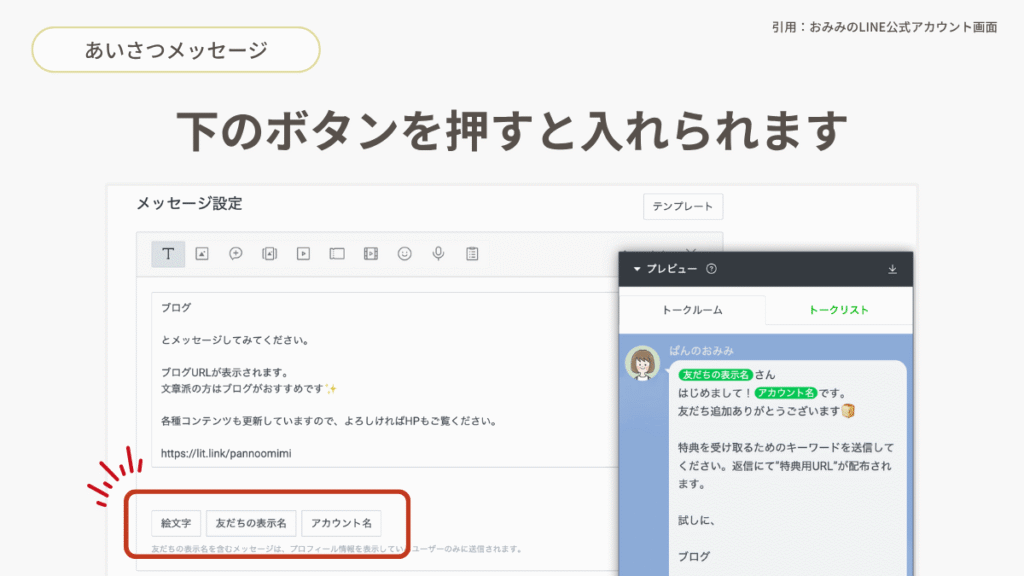
Task: Click the アカウント名 insert button
Action: pos(341,523)
